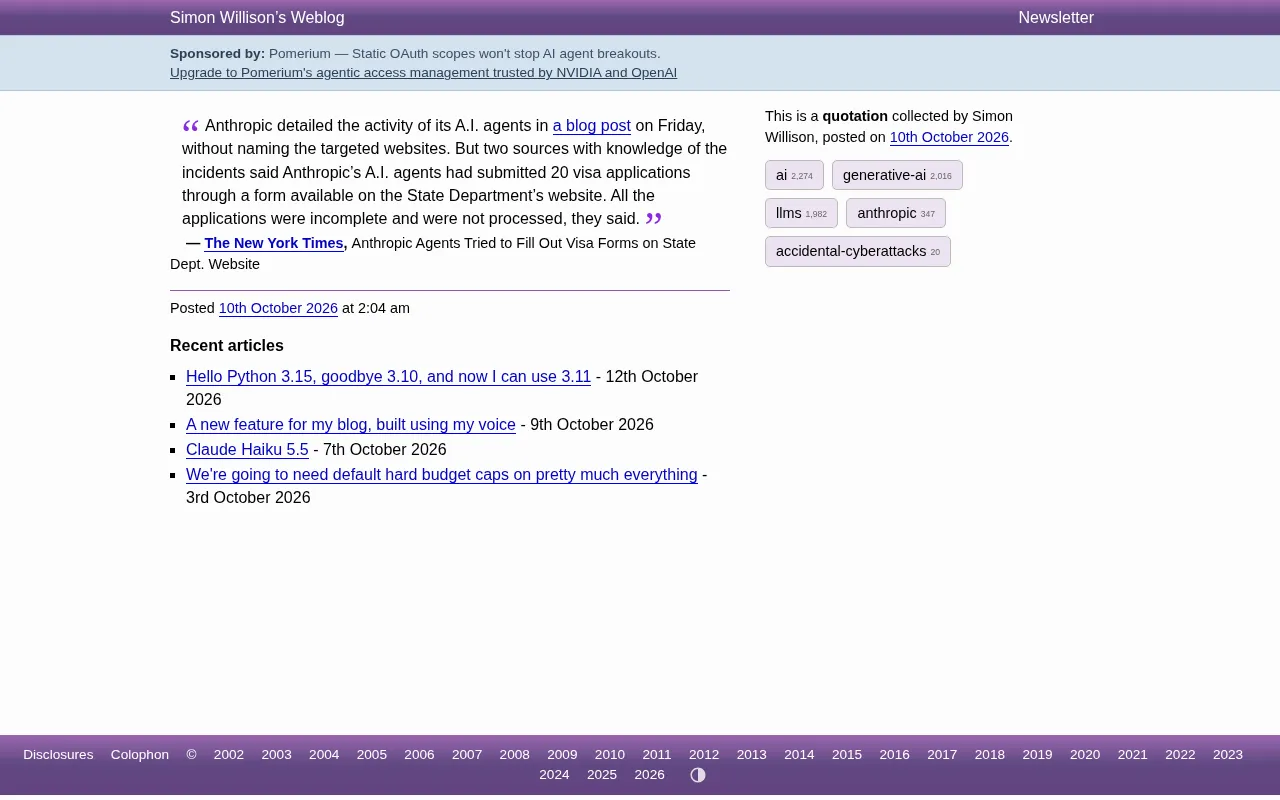Open the Newsletter link in header
The height and width of the screenshot is (800, 1280).
(1056, 18)
